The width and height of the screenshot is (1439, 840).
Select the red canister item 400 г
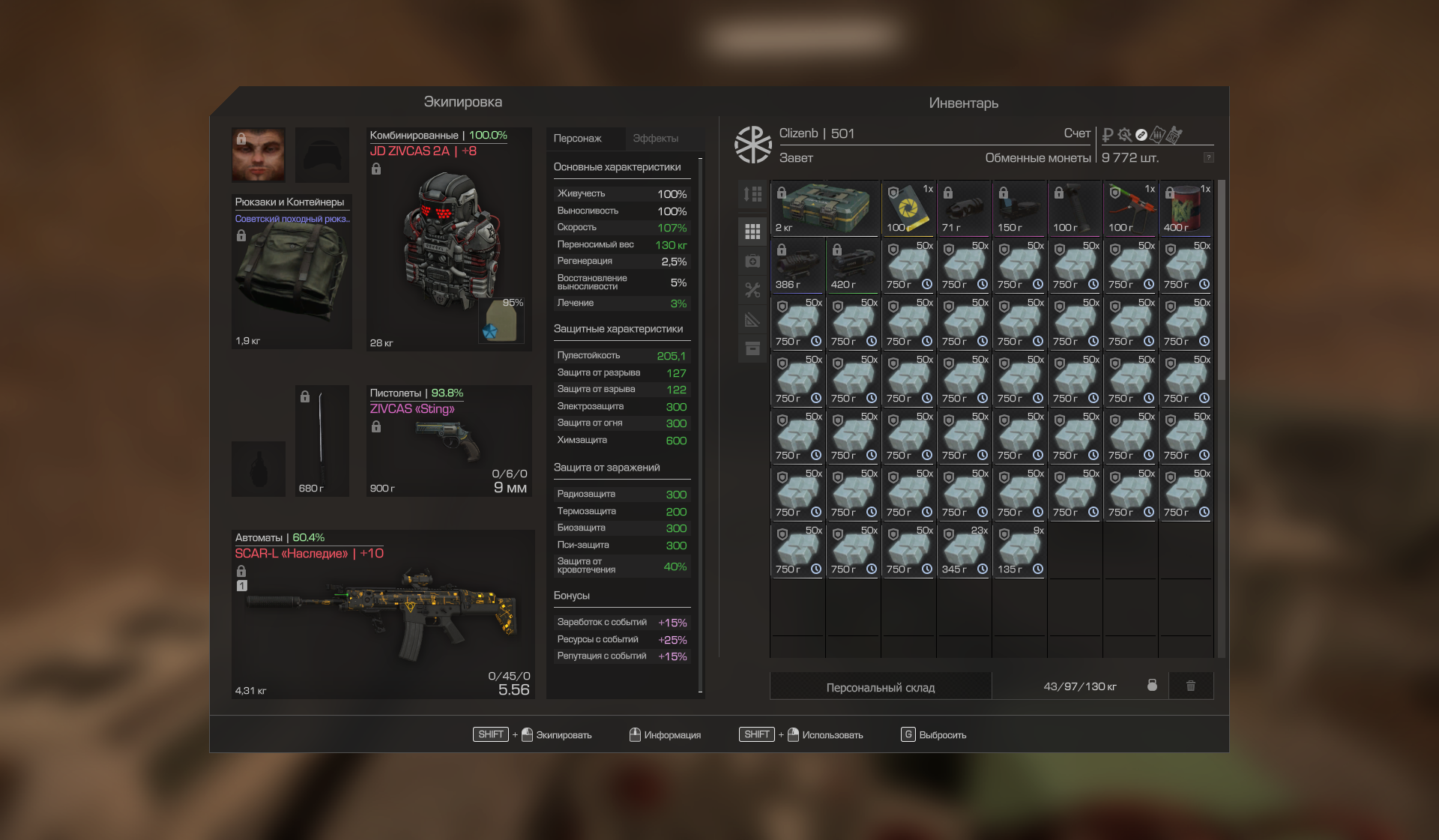pos(1186,208)
